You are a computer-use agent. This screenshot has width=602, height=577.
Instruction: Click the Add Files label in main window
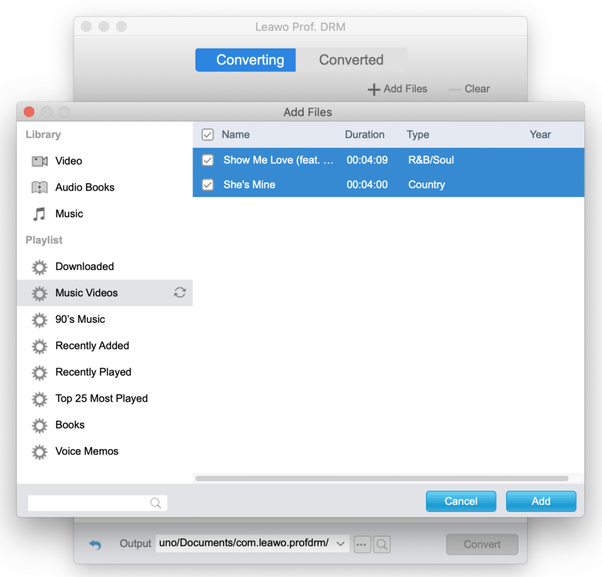tap(405, 89)
